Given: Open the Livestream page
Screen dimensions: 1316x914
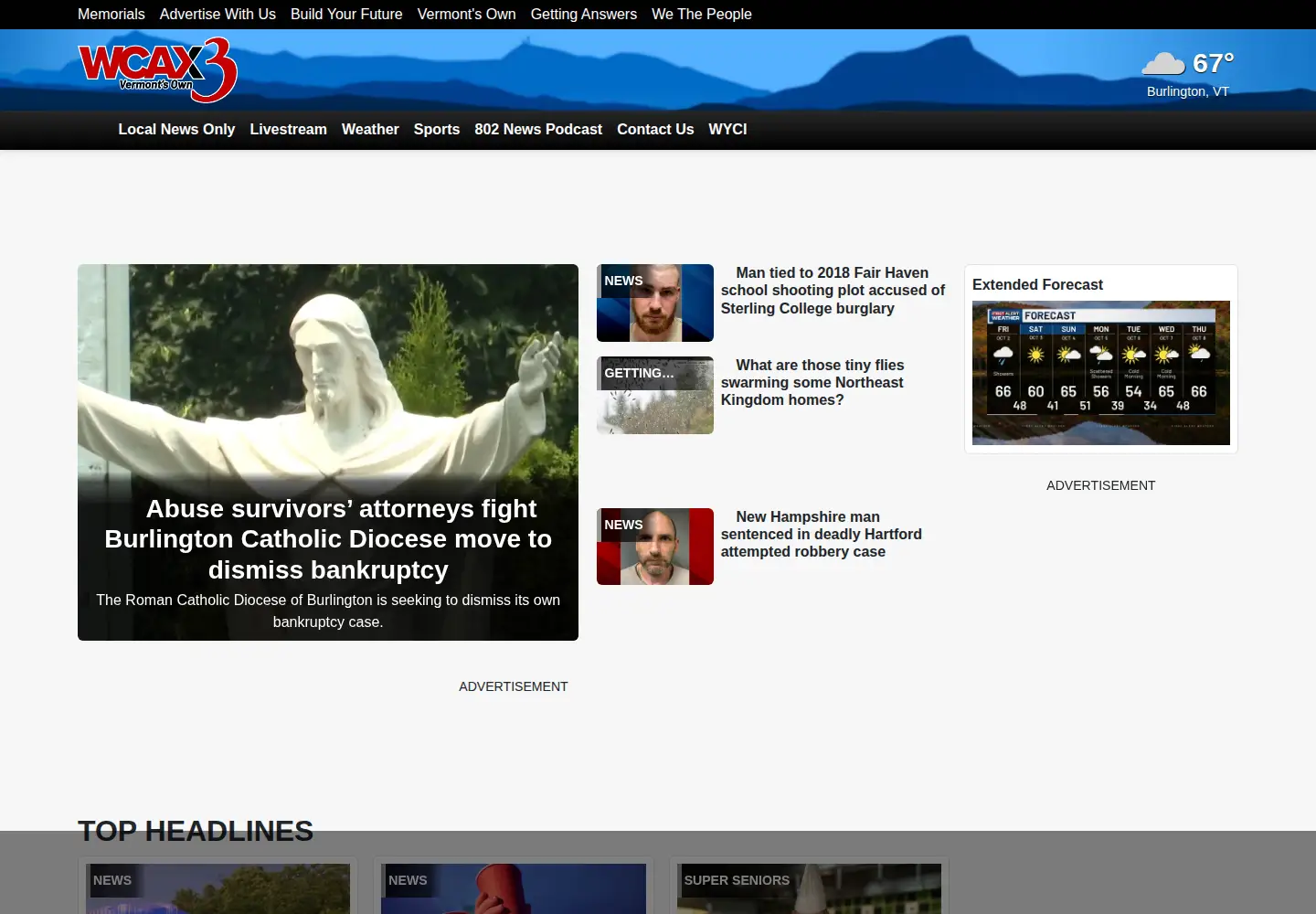Looking at the screenshot, I should coord(288,129).
